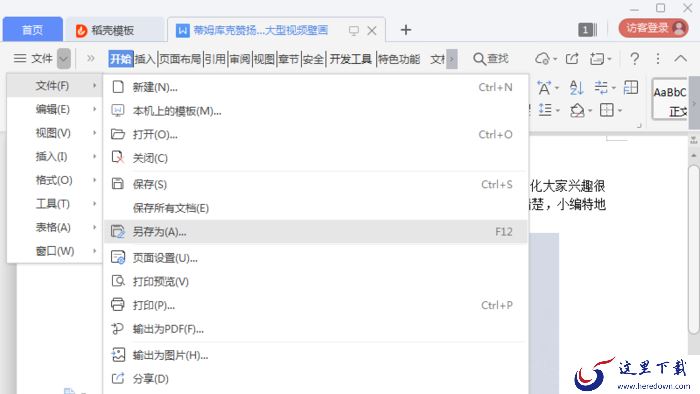Switch to the 开始 ribbon tab

pyautogui.click(x=121, y=59)
